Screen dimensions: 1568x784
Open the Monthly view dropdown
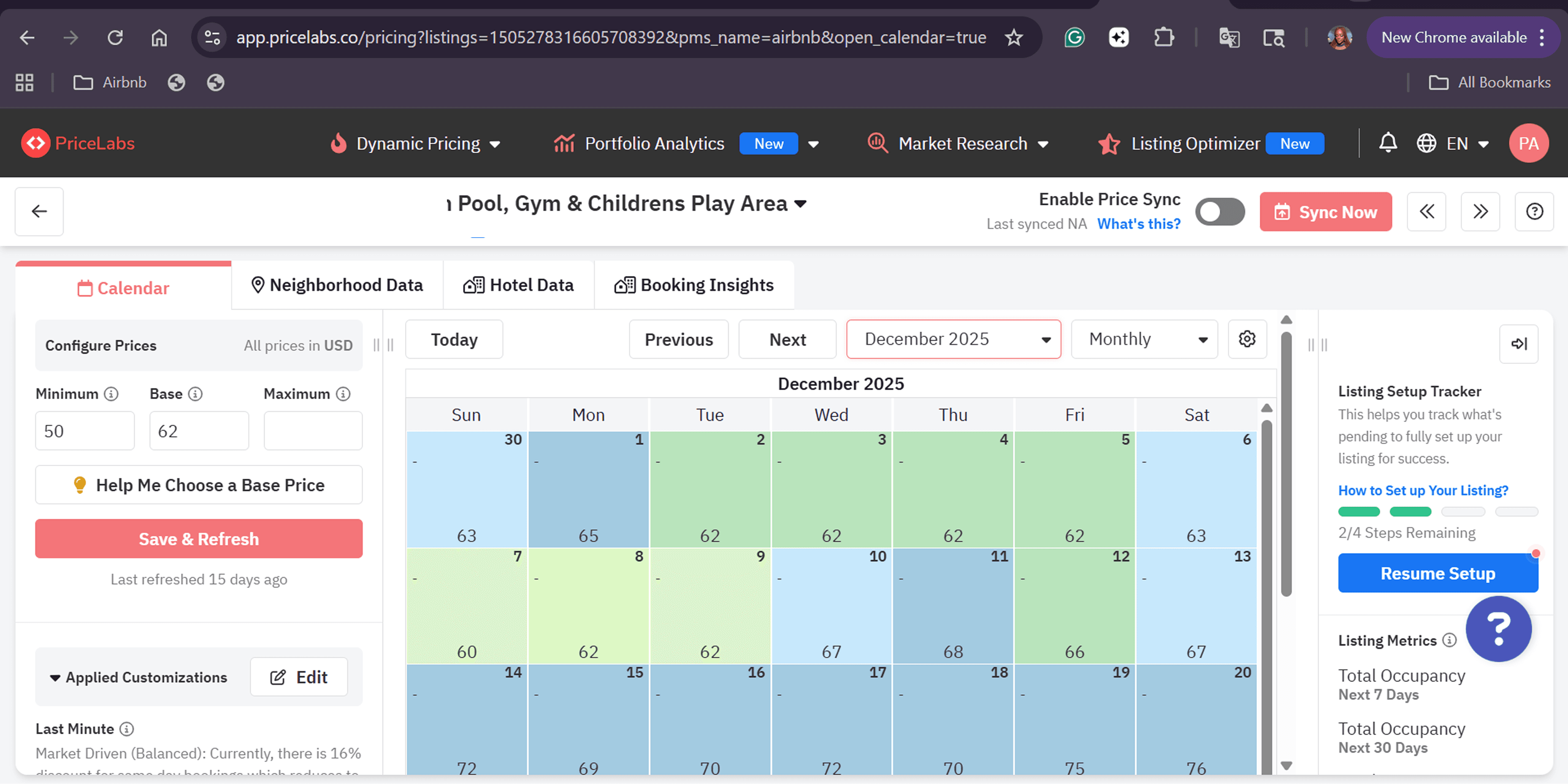pyautogui.click(x=1144, y=339)
